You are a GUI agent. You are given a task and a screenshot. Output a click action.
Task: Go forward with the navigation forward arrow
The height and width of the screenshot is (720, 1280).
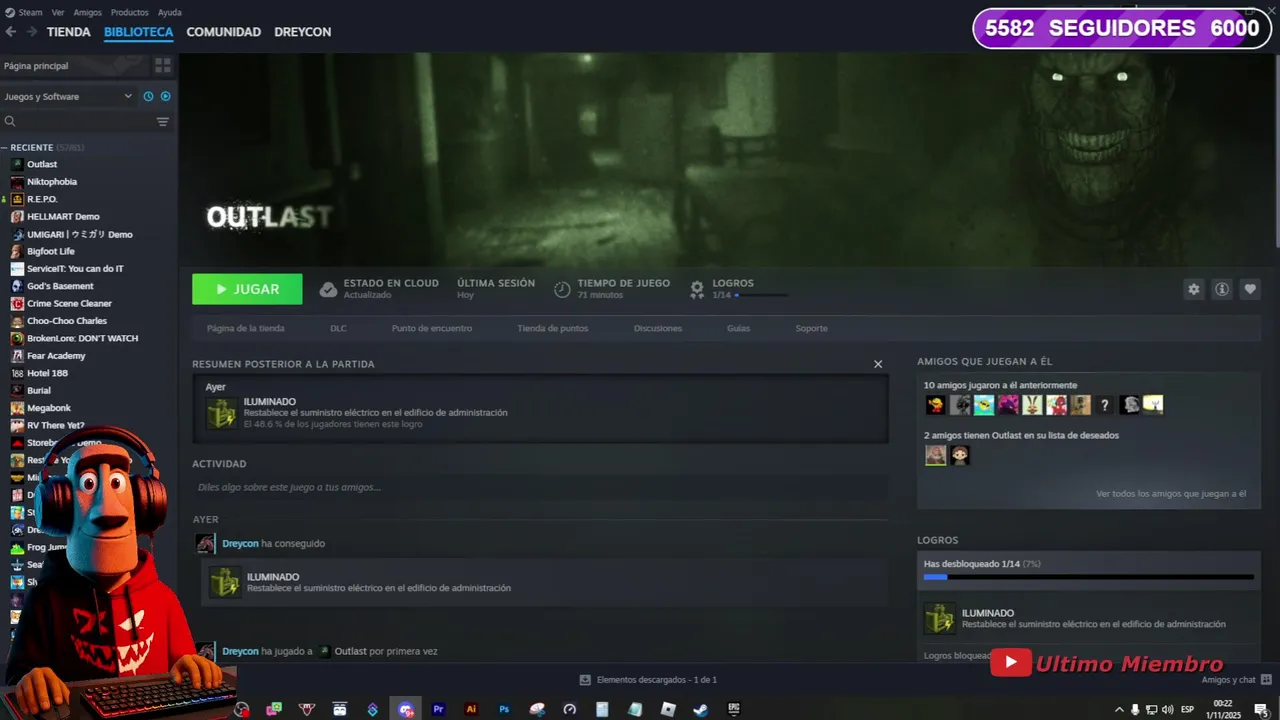pyautogui.click(x=32, y=32)
